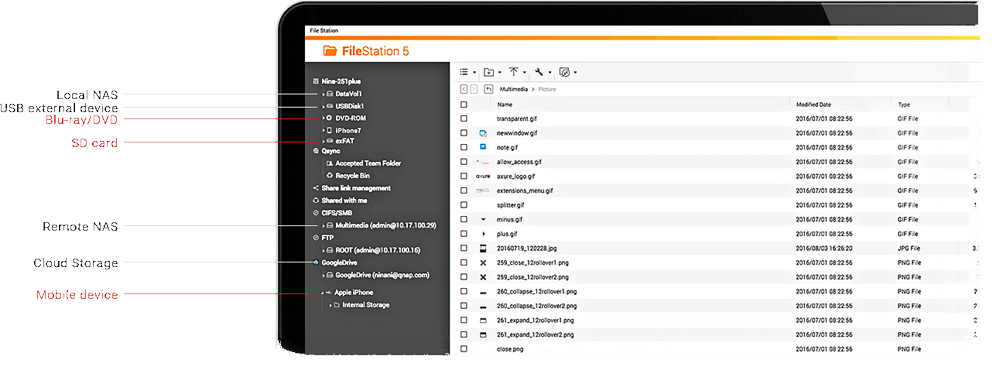Click the Multimedia breadcrumb link
Screen dimensions: 1000x367
point(514,89)
